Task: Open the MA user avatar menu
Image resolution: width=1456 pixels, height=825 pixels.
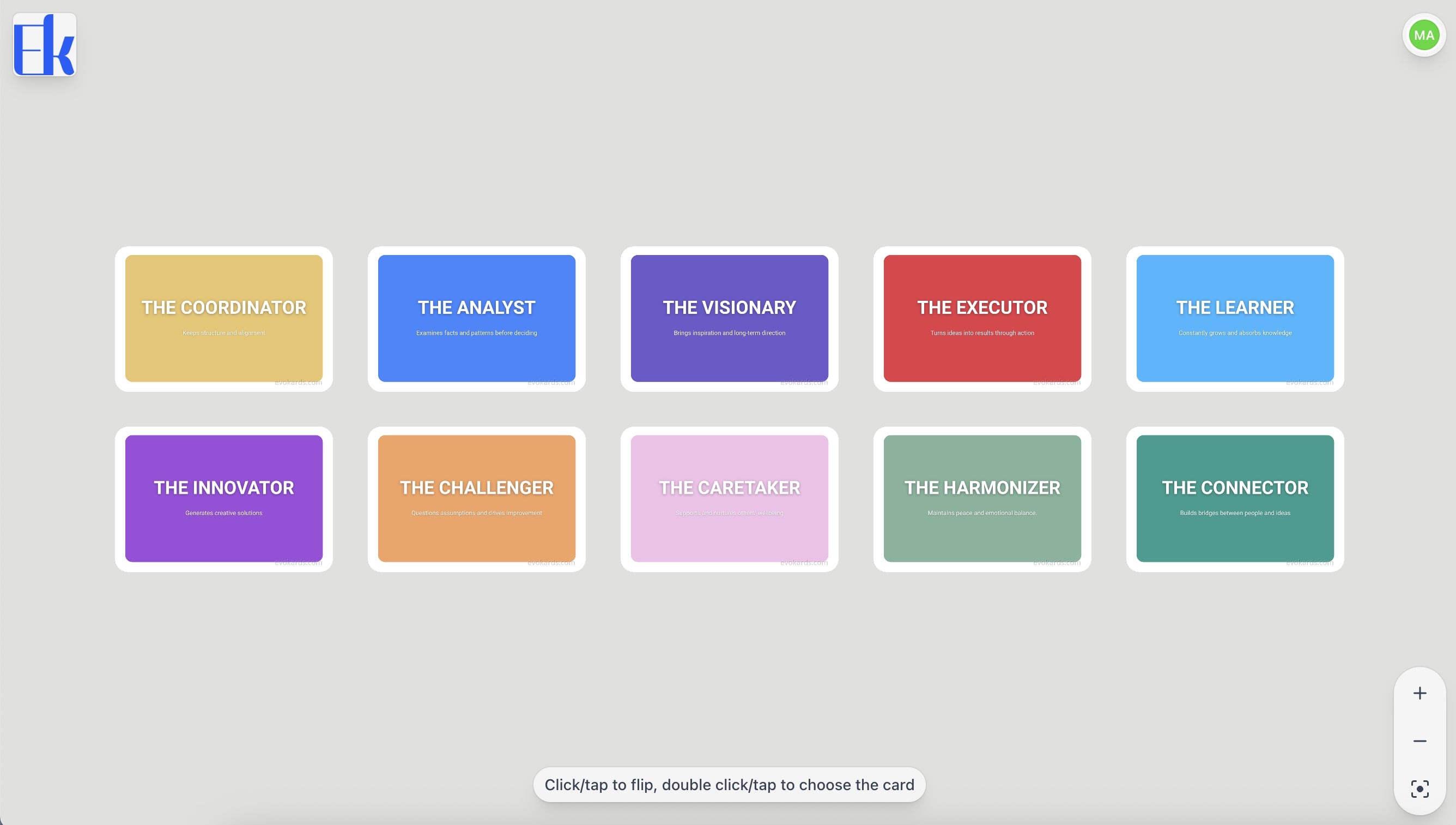Action: (1423, 35)
